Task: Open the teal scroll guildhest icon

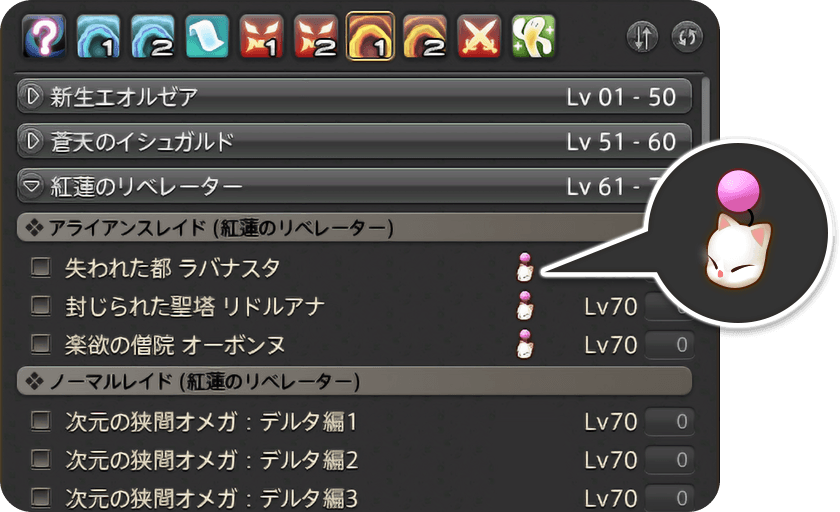Action: [207, 36]
